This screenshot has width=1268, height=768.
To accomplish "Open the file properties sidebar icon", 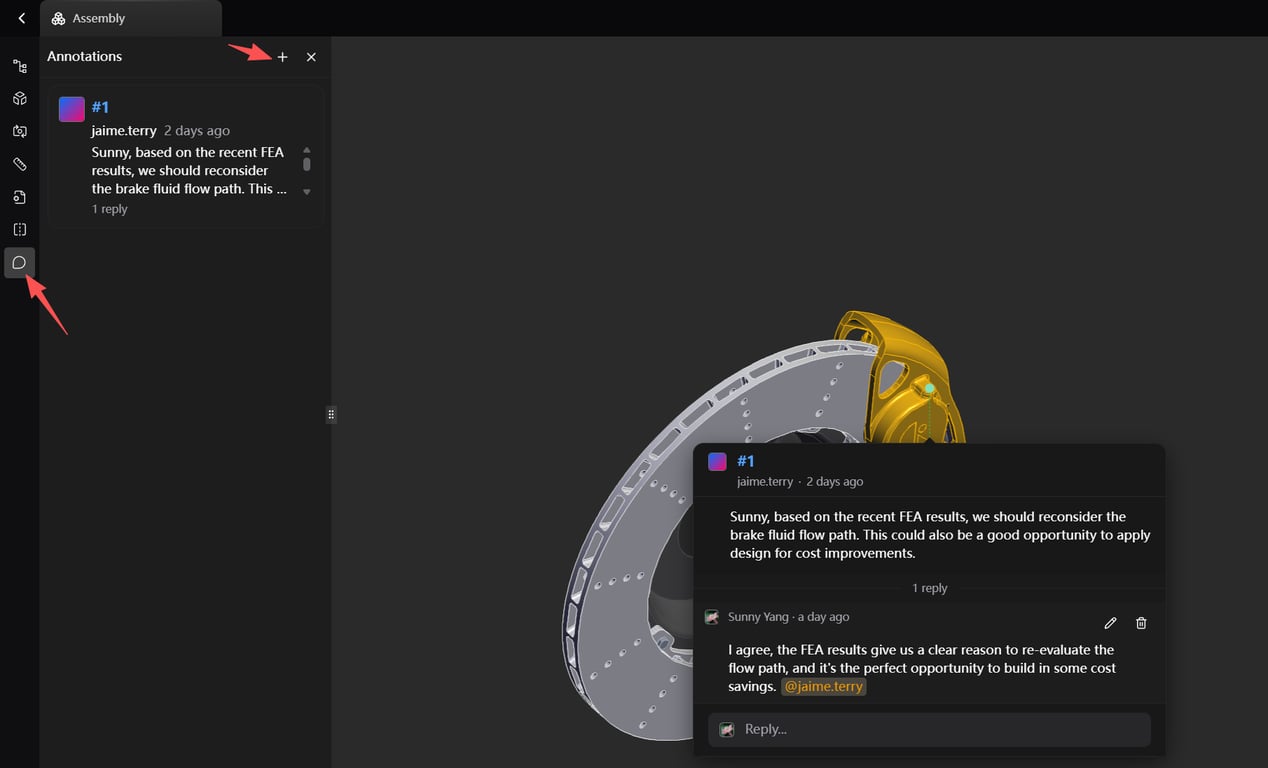I will 19,197.
